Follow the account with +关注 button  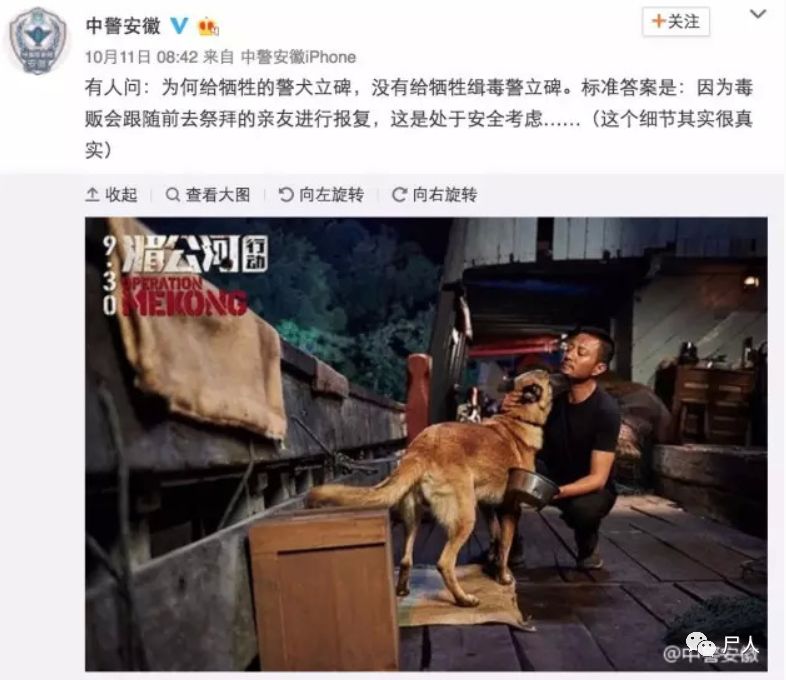[x=675, y=22]
